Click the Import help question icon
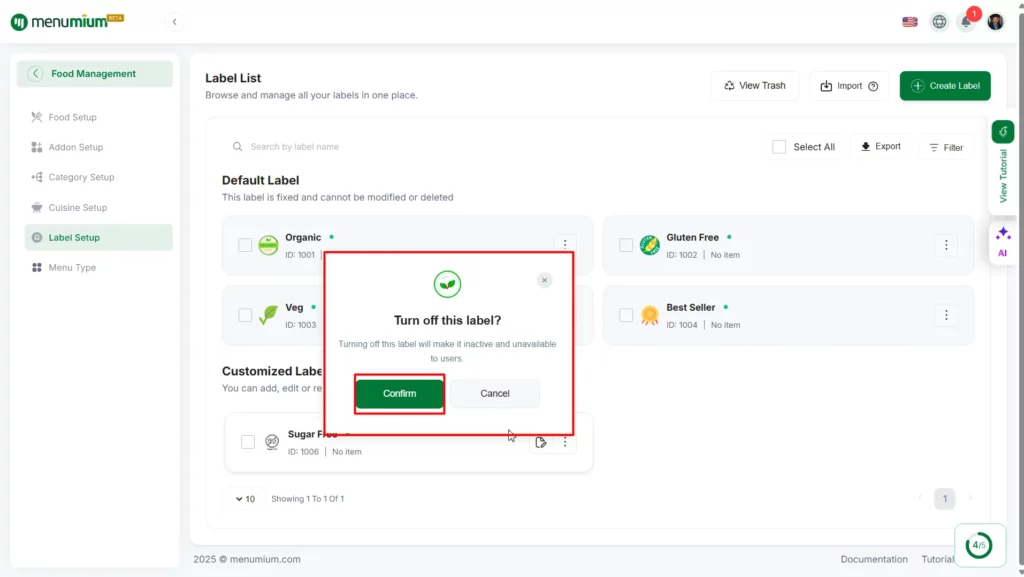 873,86
